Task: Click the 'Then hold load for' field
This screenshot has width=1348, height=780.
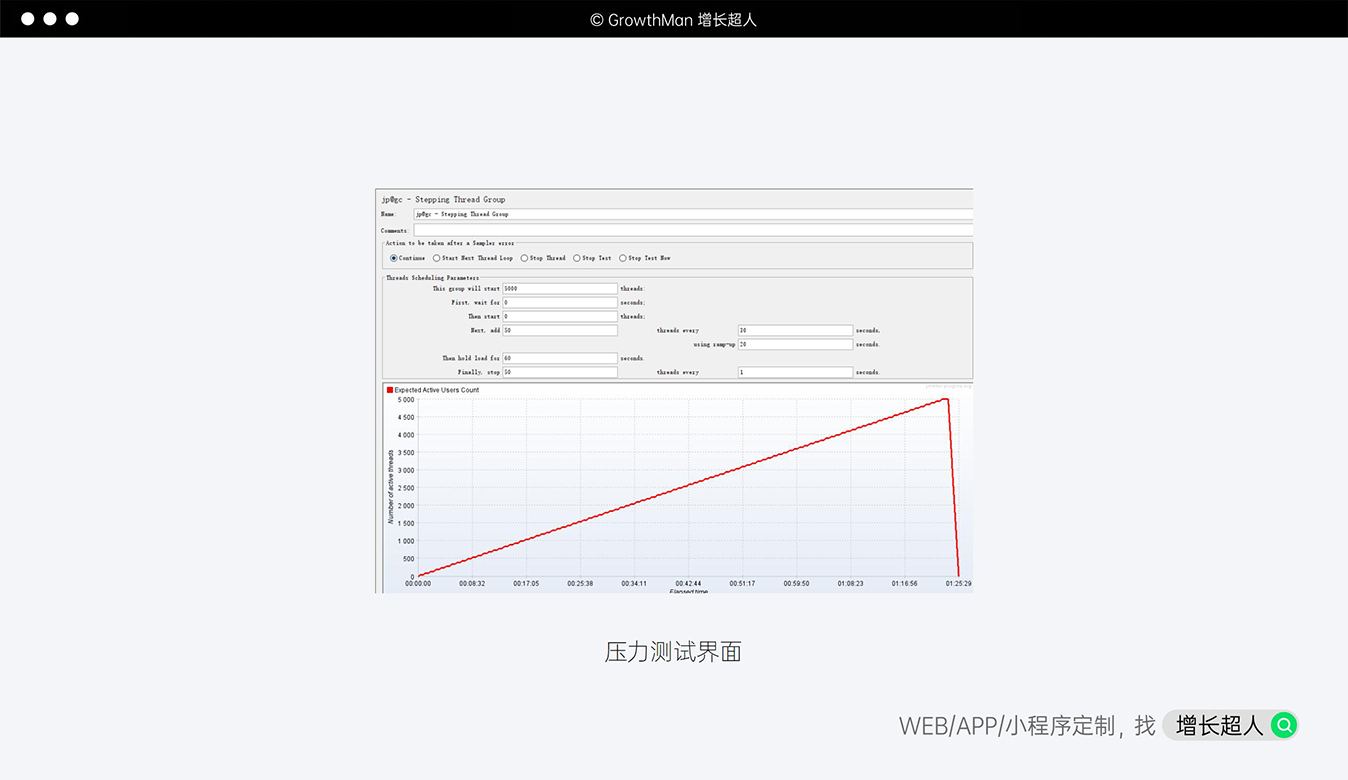Action: [x=560, y=358]
